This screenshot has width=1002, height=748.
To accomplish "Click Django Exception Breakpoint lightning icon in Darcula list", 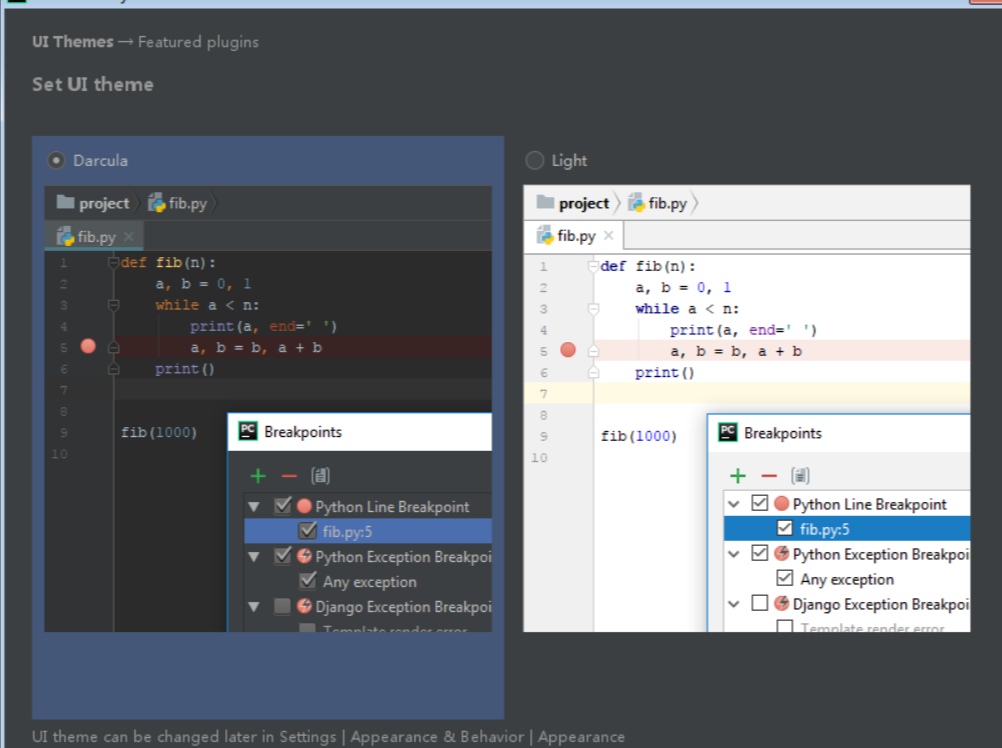I will pos(304,606).
